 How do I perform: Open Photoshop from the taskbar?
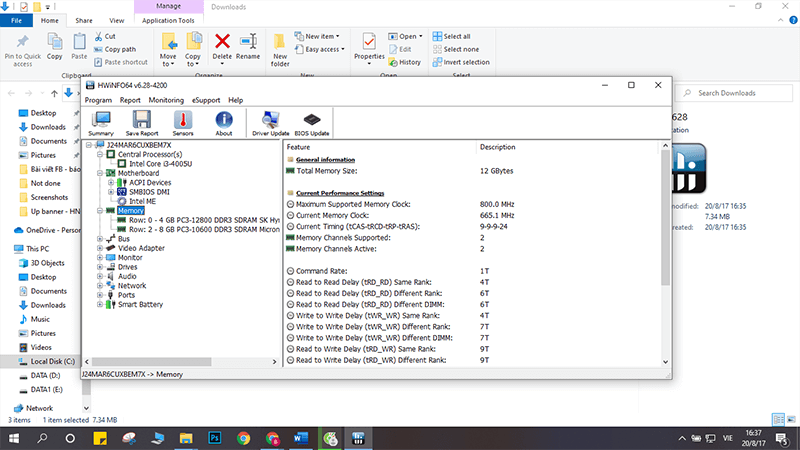[x=215, y=438]
